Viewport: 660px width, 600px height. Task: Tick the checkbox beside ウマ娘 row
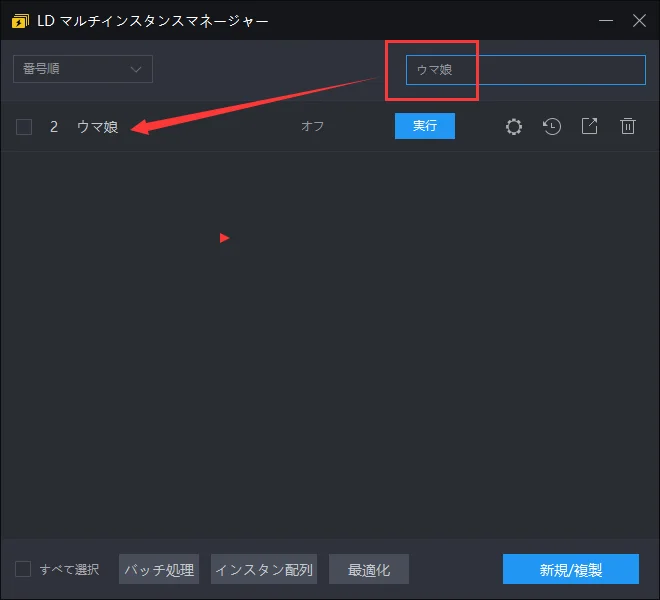(x=24, y=127)
